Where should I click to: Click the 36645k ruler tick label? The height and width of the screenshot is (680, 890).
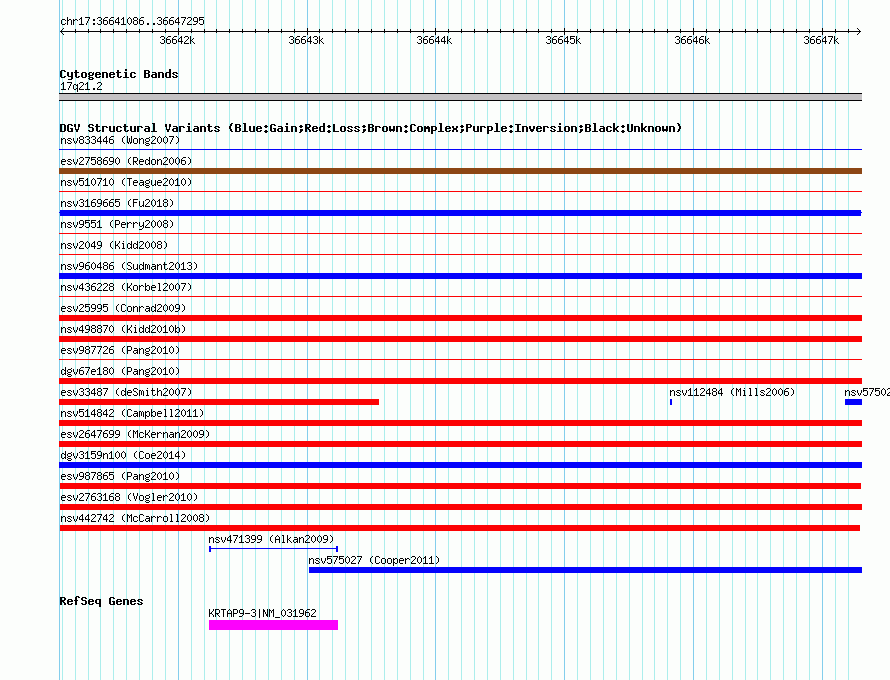(563, 40)
